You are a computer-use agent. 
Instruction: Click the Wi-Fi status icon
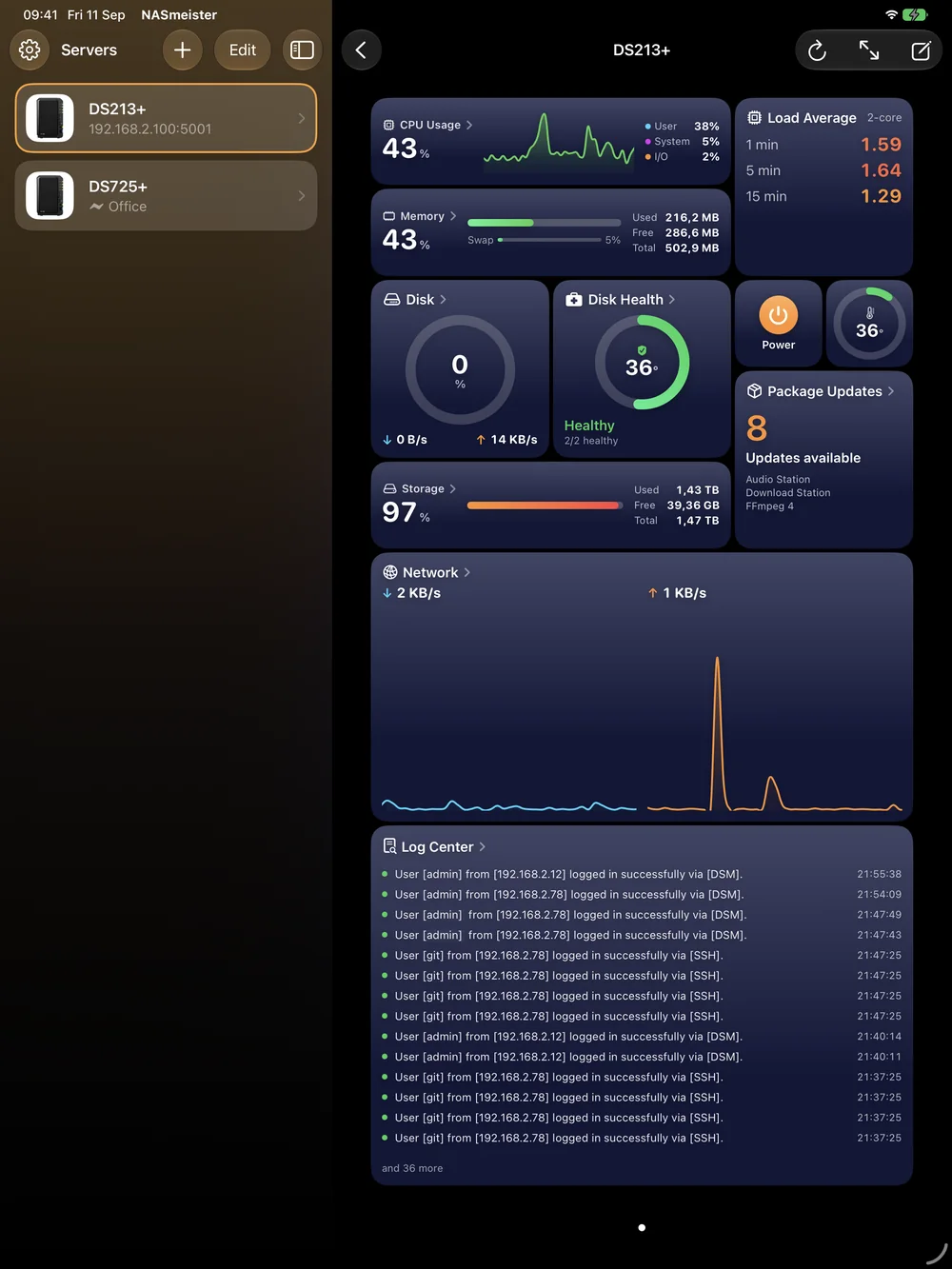[891, 14]
